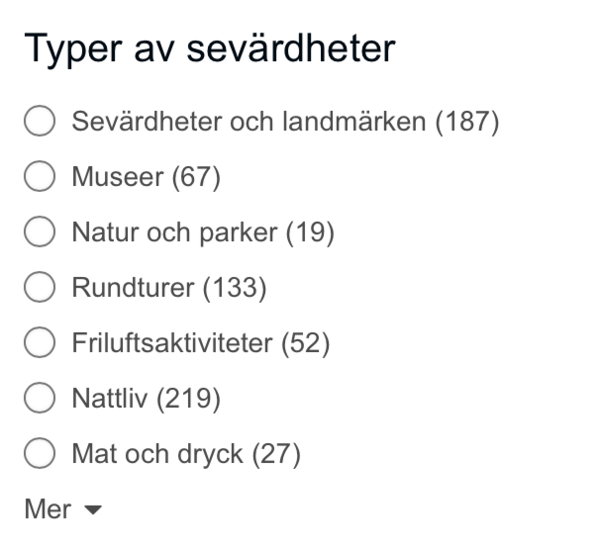
Task: Click the Mer text to show more
Action: pos(48,509)
